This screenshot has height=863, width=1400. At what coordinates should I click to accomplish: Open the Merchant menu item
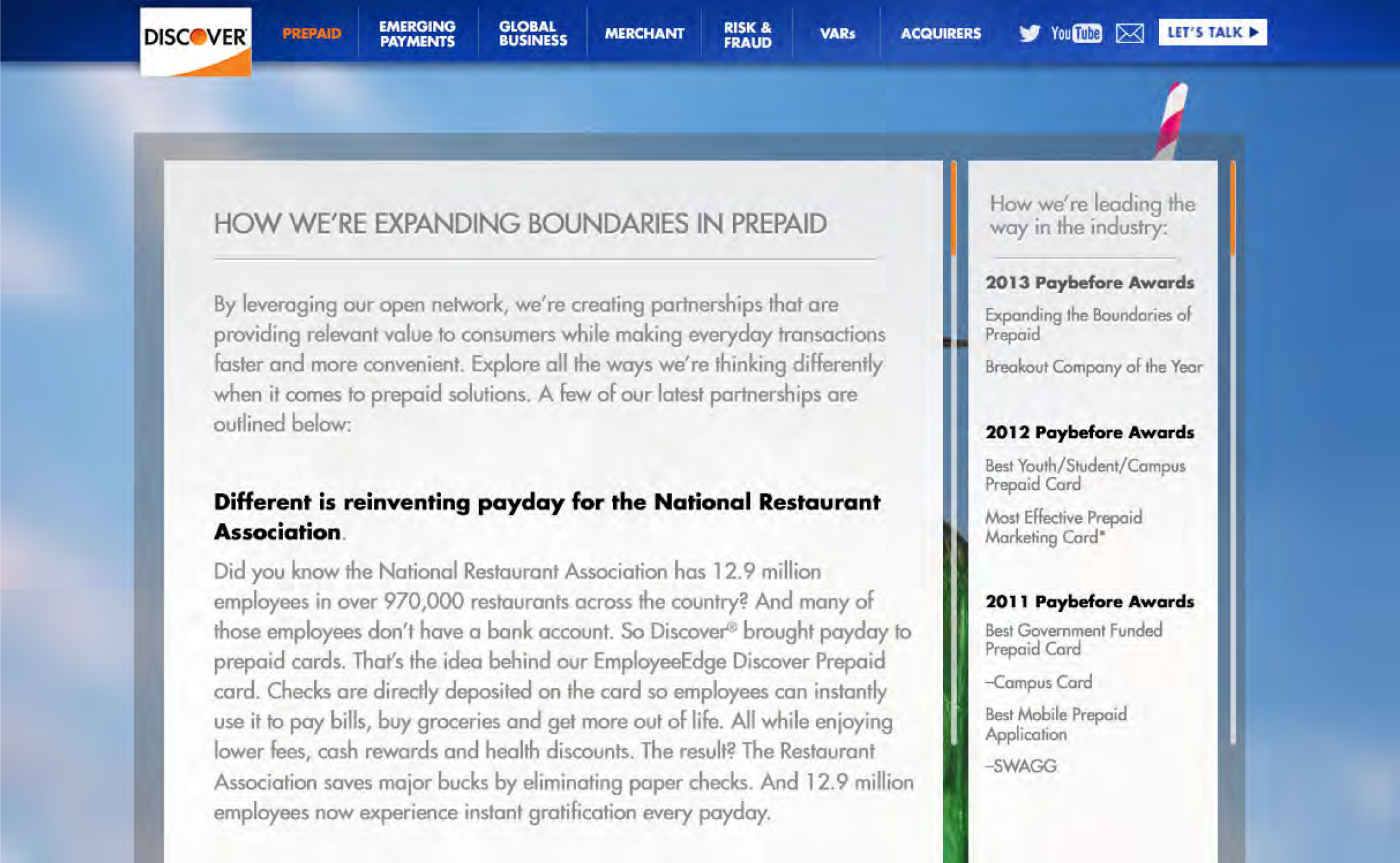click(644, 34)
